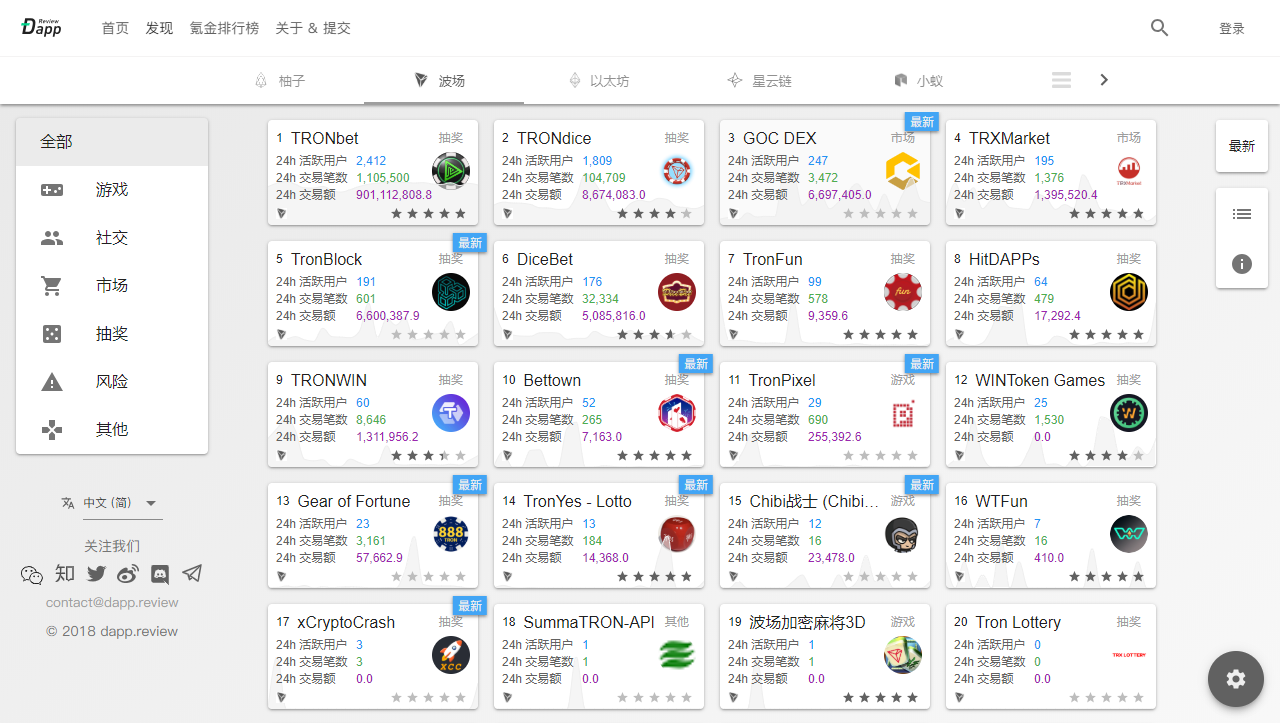This screenshot has height=723, width=1280.
Task: Click the Dapp Review logo
Action: 42,27
